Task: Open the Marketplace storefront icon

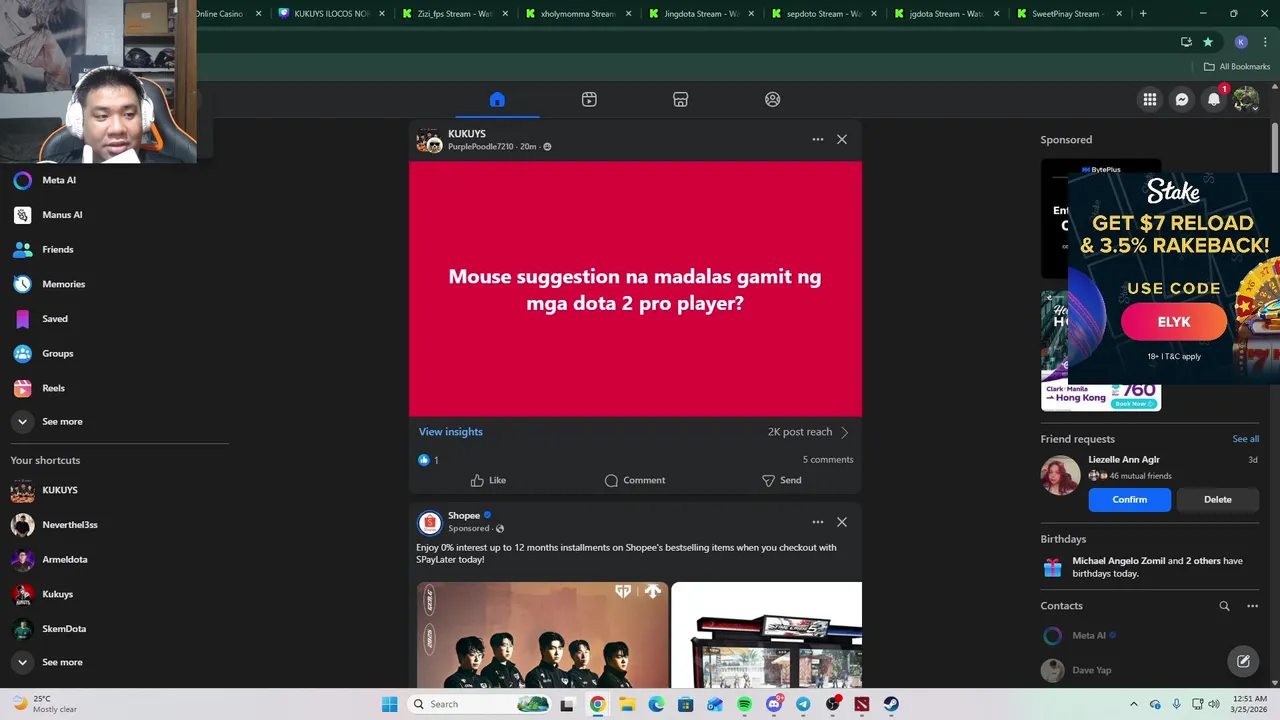Action: point(680,99)
